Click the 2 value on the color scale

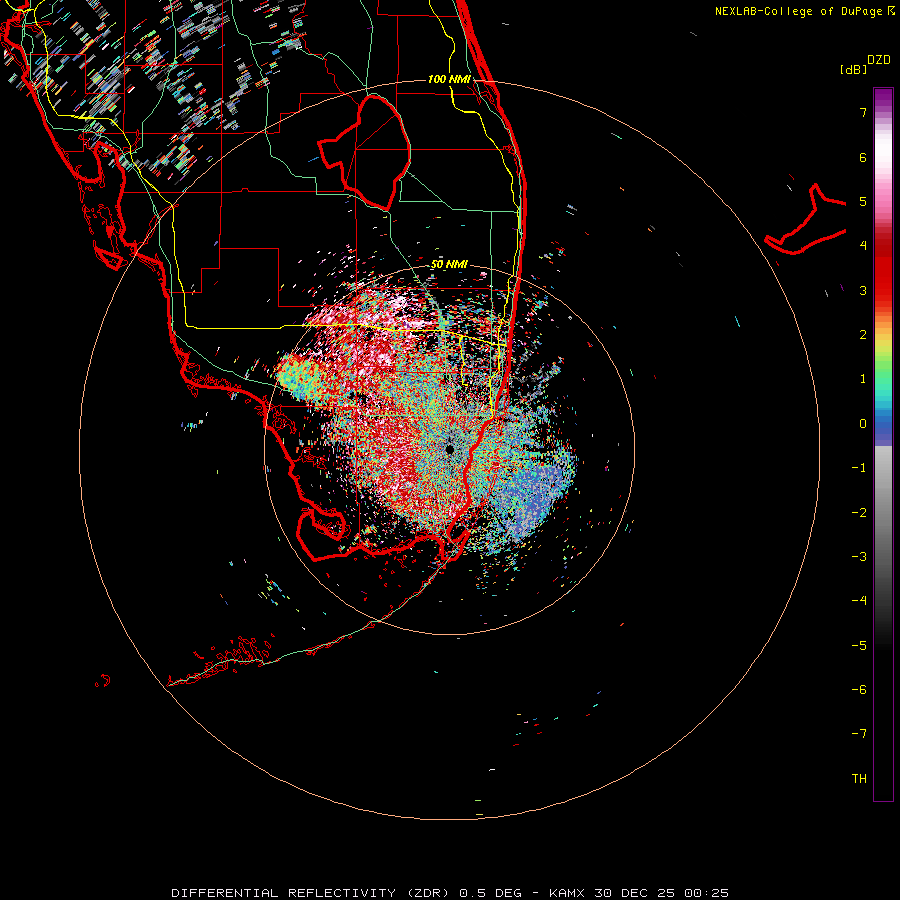[863, 335]
